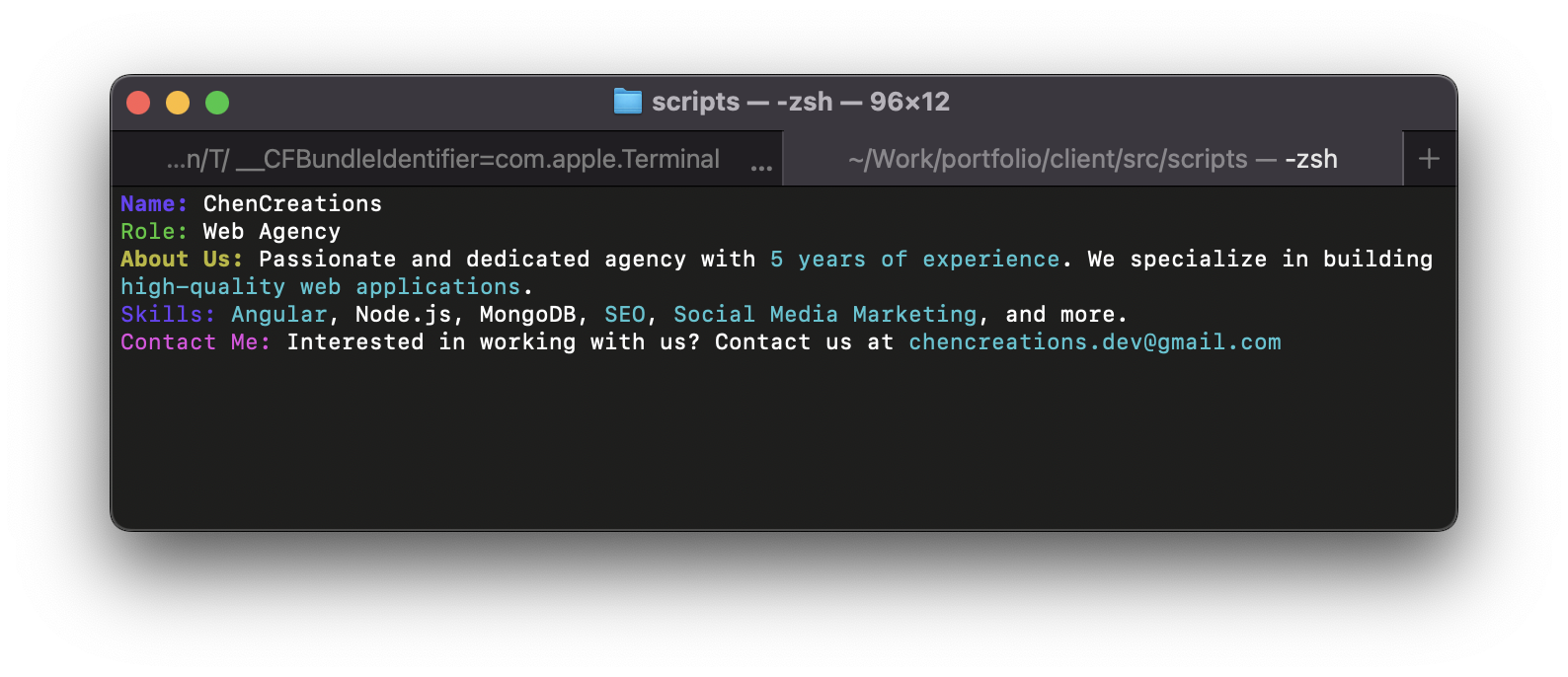Switch to the CFBundleIdentifier=com.apple.Terminal tab
The height and width of the screenshot is (677, 1568).
coord(442,159)
